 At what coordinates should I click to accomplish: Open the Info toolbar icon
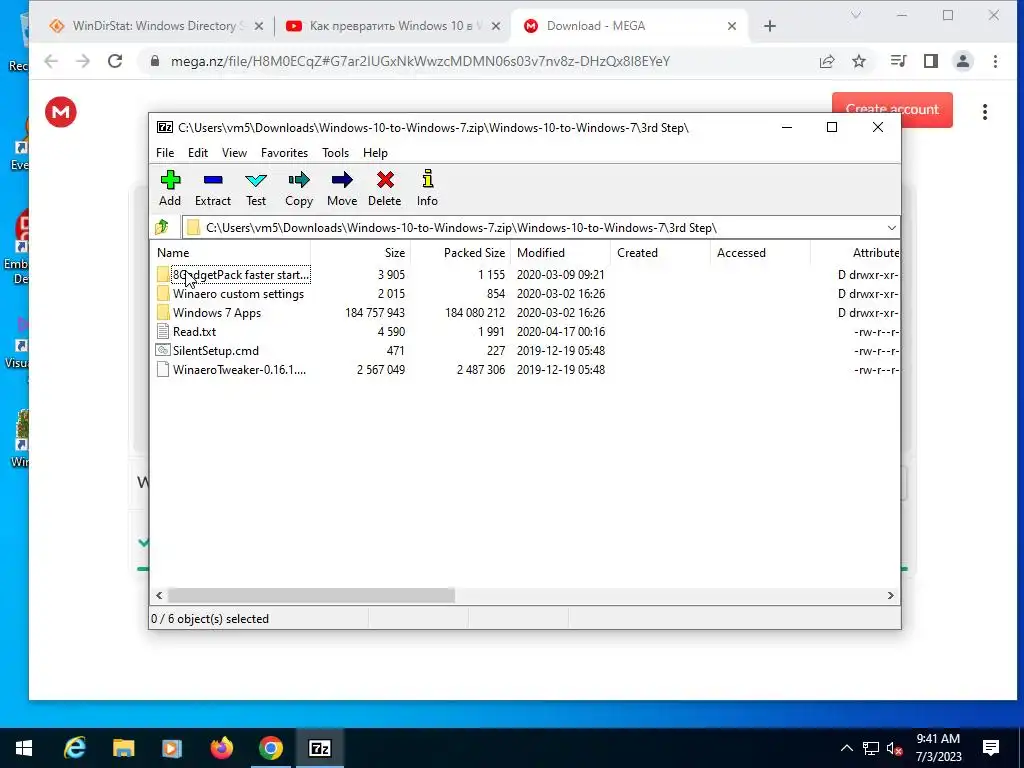point(428,188)
